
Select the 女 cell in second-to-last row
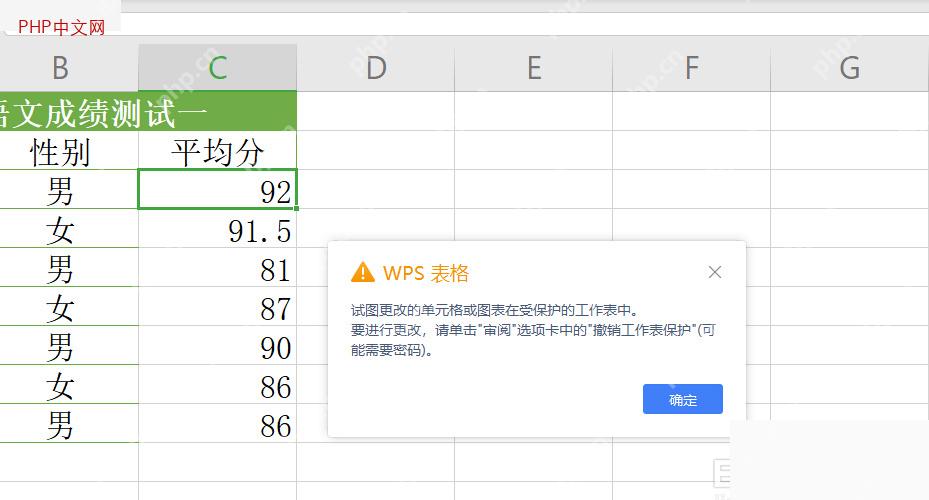tap(69, 385)
